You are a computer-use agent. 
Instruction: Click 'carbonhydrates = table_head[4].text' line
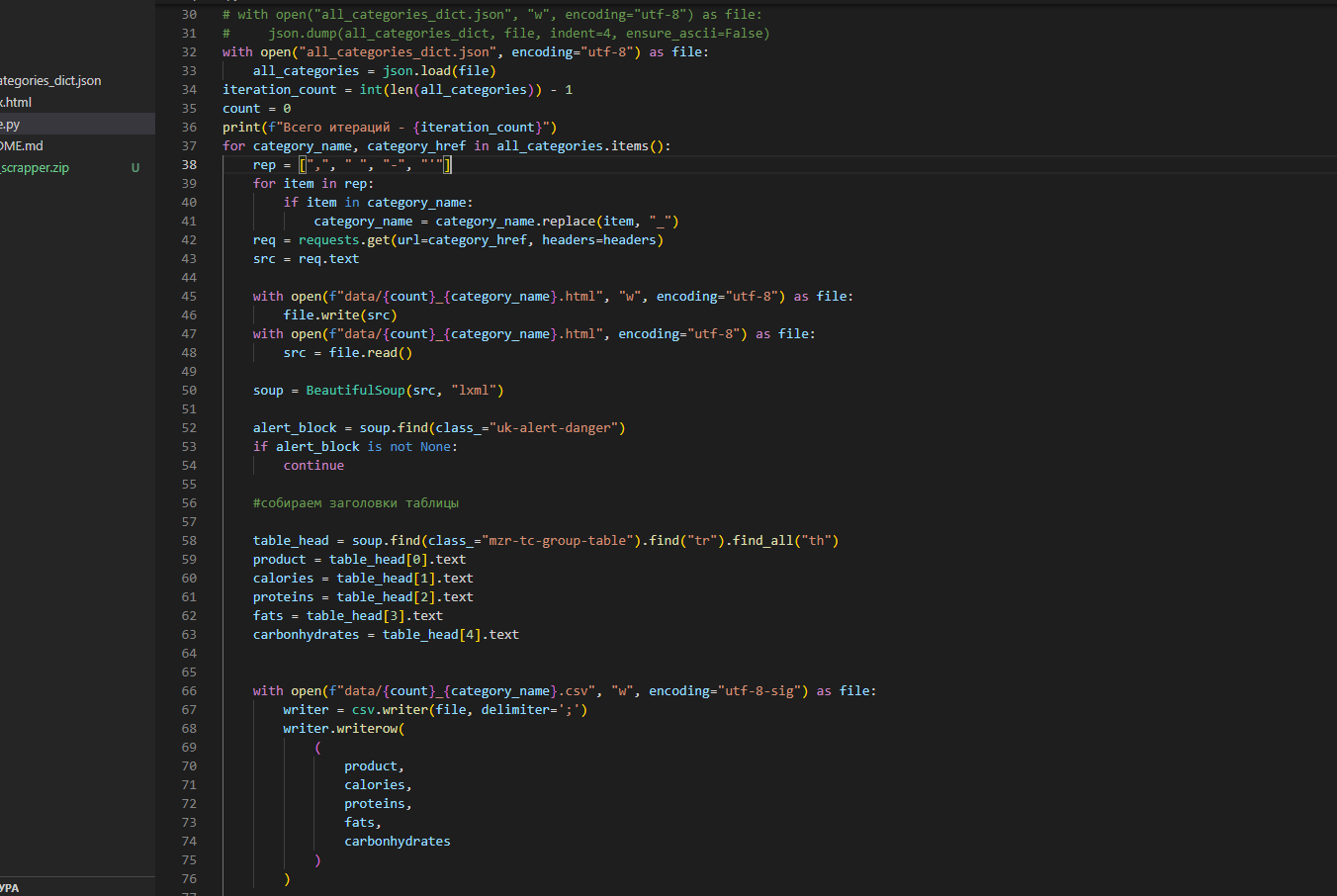[x=387, y=634]
